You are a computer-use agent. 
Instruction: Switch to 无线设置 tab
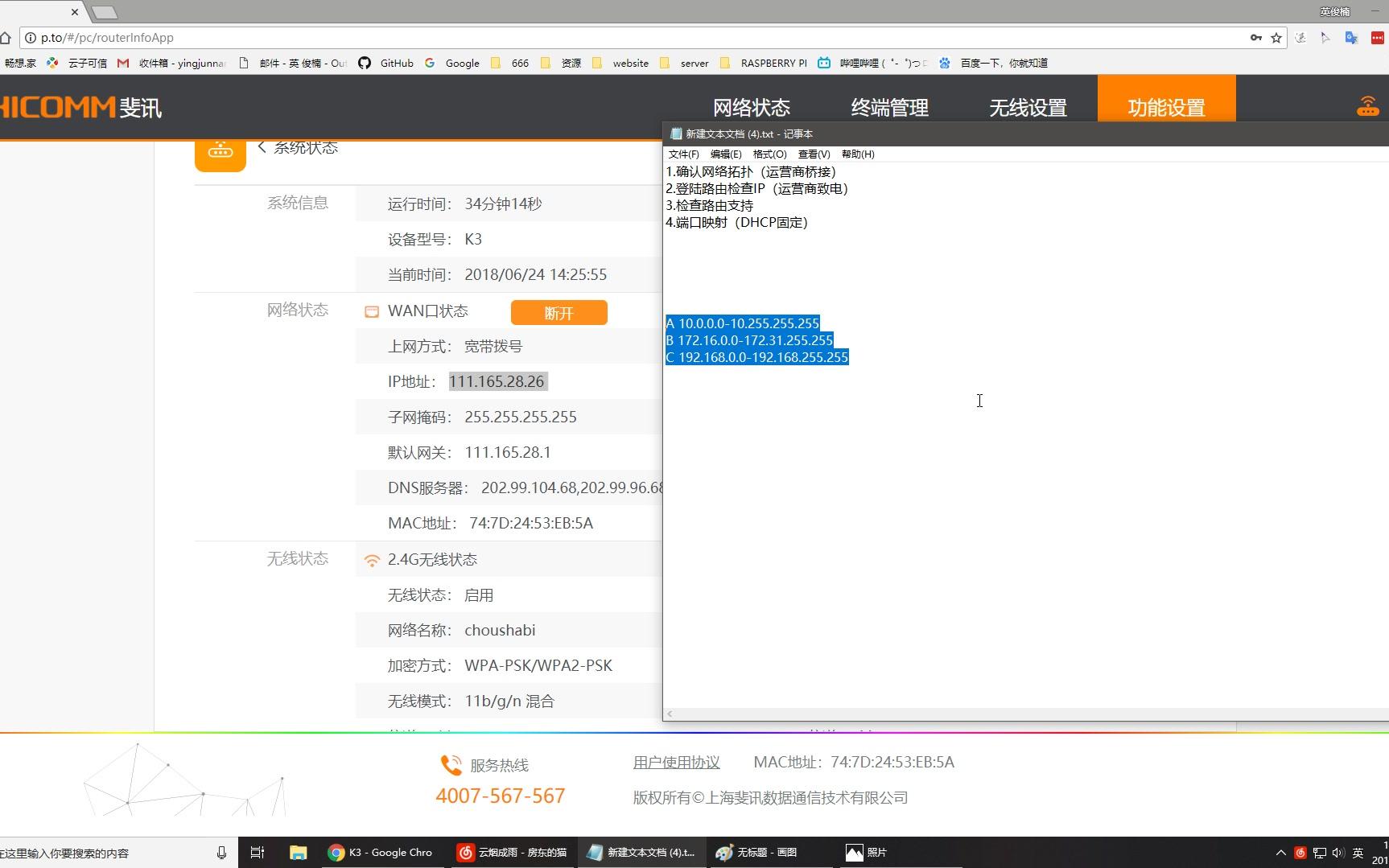tap(1028, 107)
